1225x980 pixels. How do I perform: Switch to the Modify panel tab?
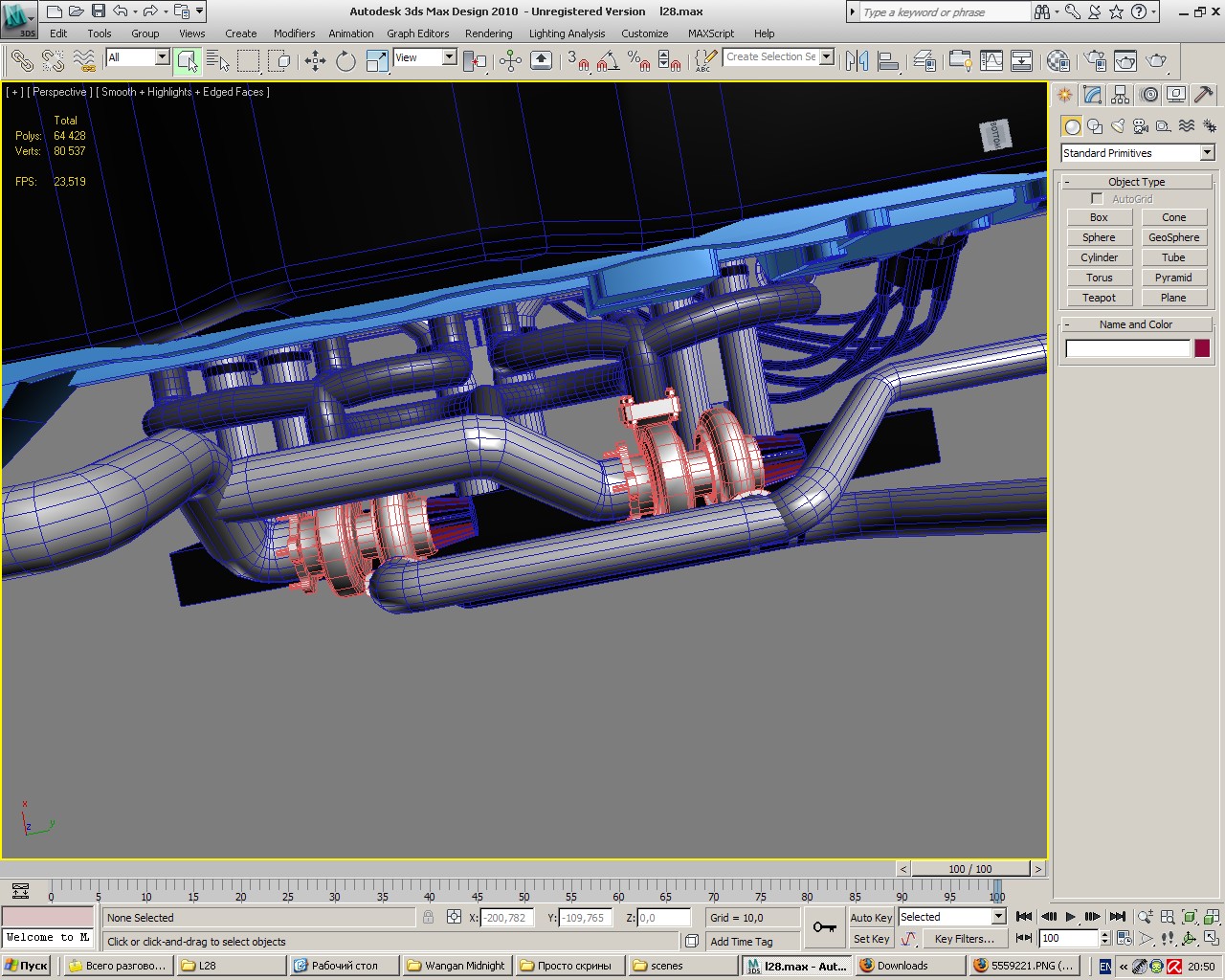coord(1093,95)
